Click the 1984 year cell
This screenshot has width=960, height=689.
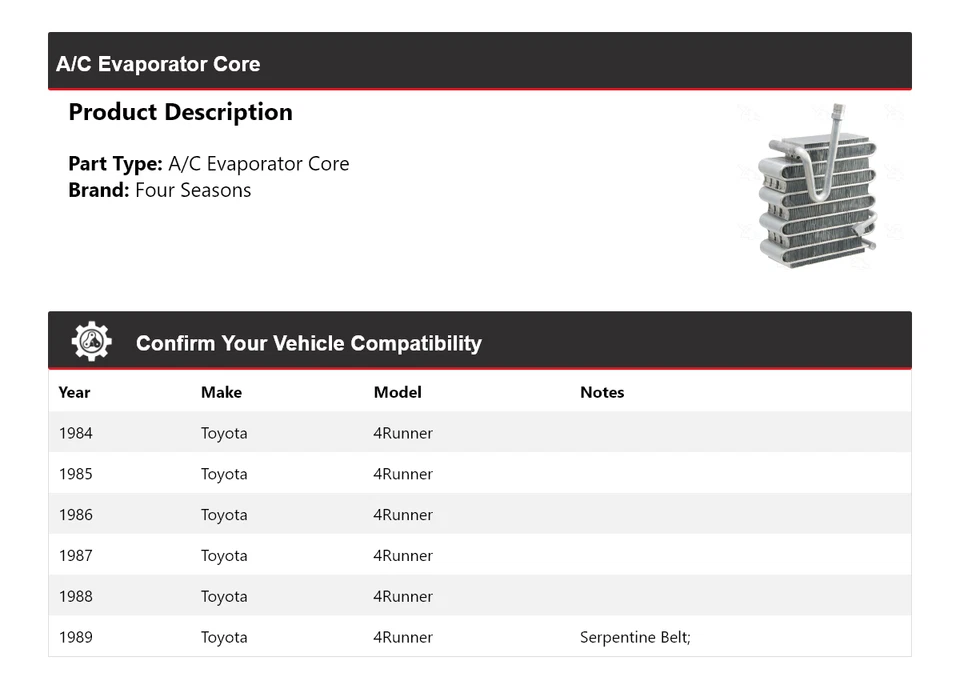pyautogui.click(x=76, y=433)
